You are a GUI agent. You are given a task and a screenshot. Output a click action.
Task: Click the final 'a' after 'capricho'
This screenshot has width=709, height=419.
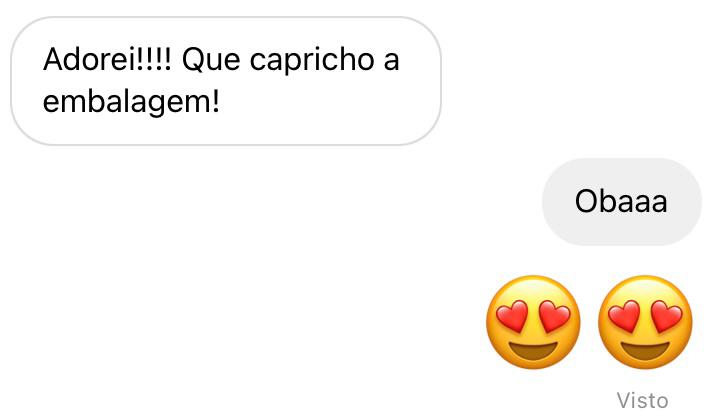(x=391, y=62)
